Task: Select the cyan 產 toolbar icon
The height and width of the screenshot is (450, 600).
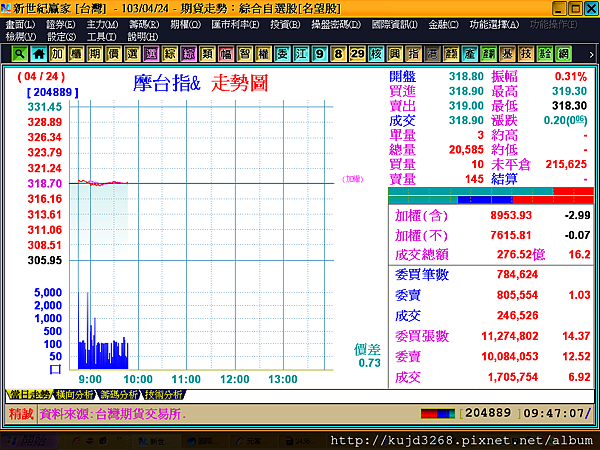Action: click(x=470, y=54)
